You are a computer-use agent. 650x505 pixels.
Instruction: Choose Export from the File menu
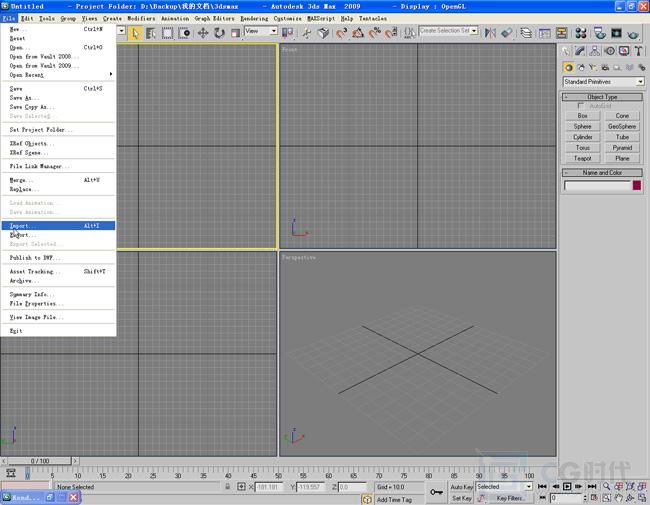pyautogui.click(x=58, y=235)
